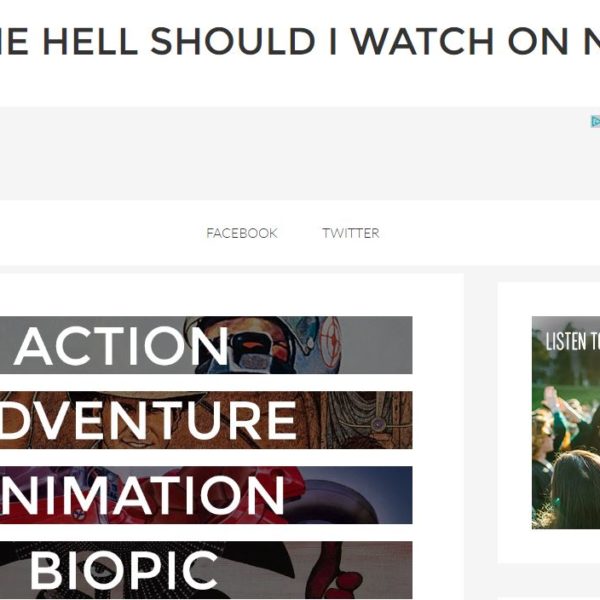The image size is (600, 600).
Task: Click the AdChoices icon on banner ad
Action: coord(595,121)
